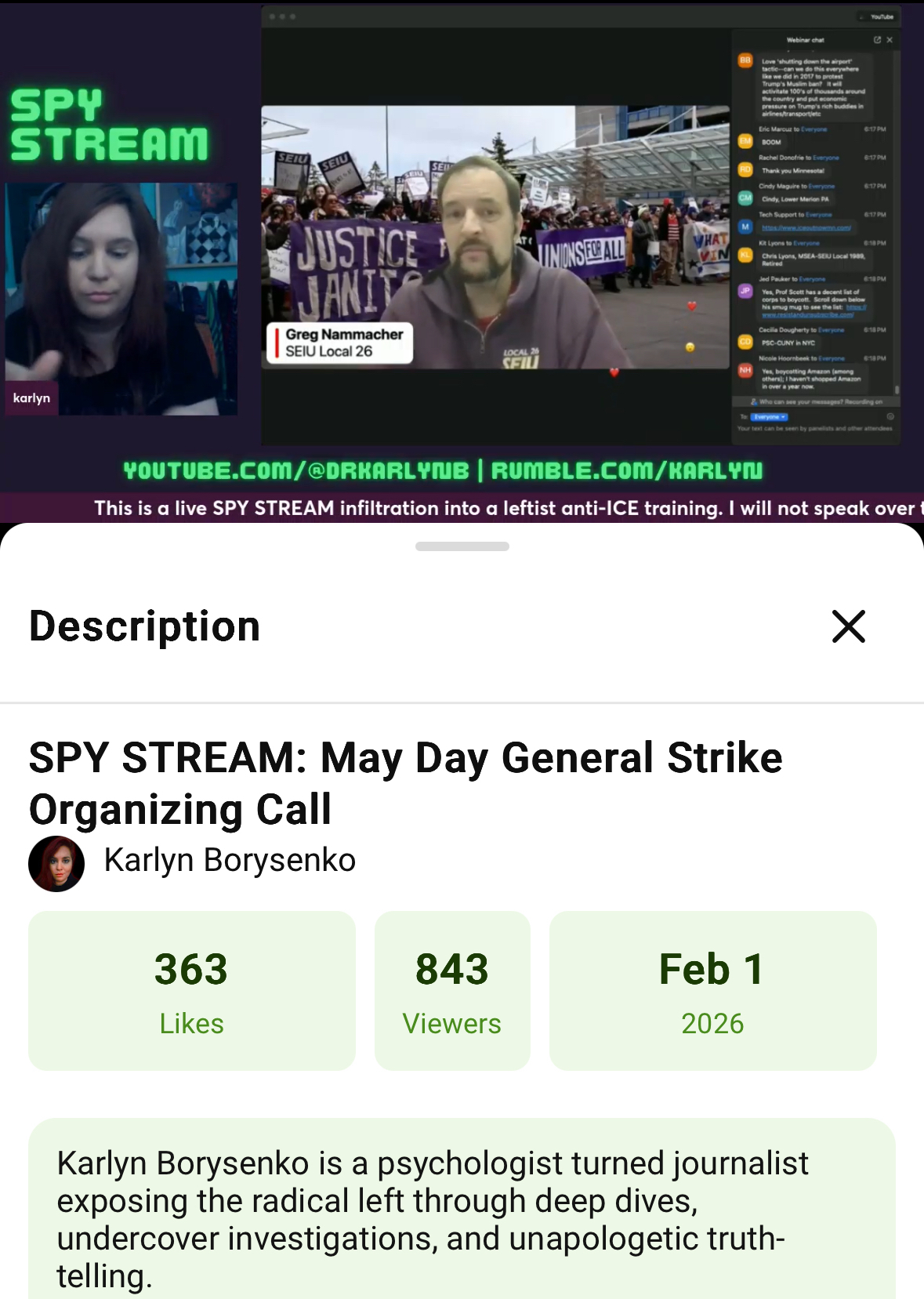Click the 'Who can see your messages?' notice
Image resolution: width=924 pixels, height=1299 pixels.
tap(815, 401)
